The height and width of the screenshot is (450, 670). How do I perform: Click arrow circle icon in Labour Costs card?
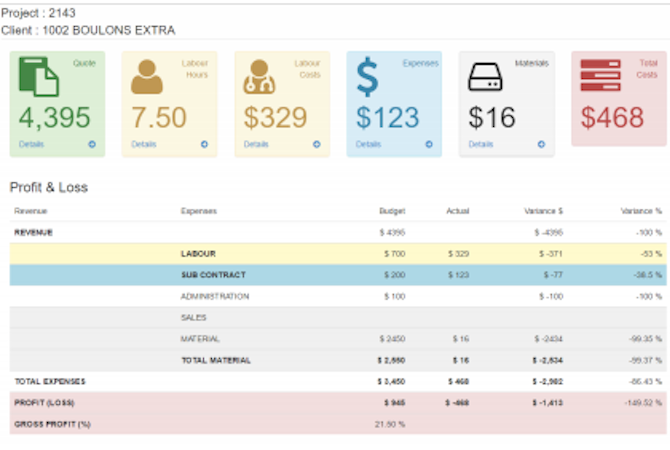tap(317, 144)
